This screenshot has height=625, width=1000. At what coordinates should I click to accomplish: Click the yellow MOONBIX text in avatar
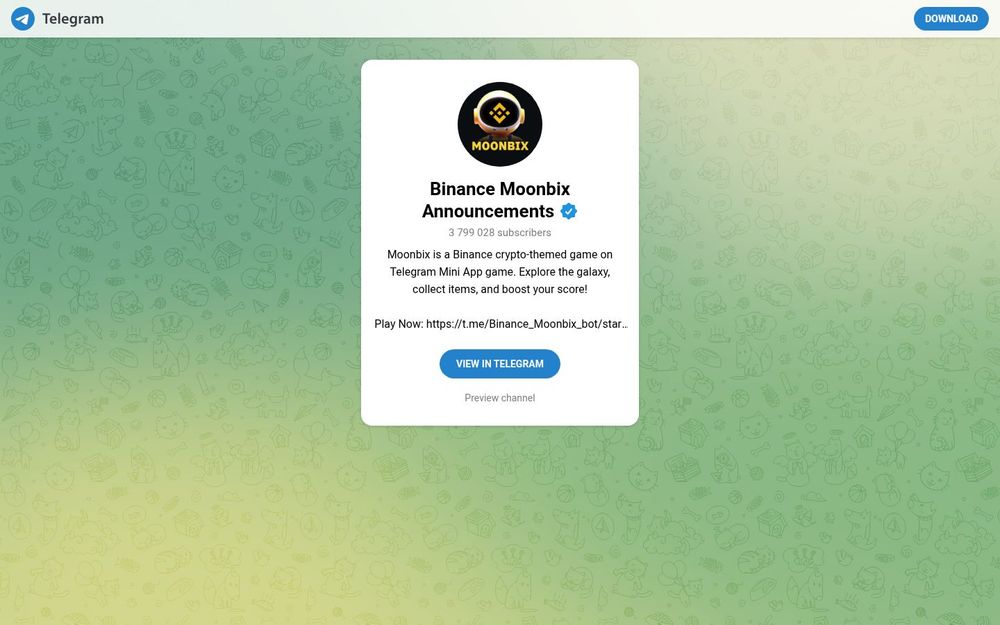[x=500, y=145]
